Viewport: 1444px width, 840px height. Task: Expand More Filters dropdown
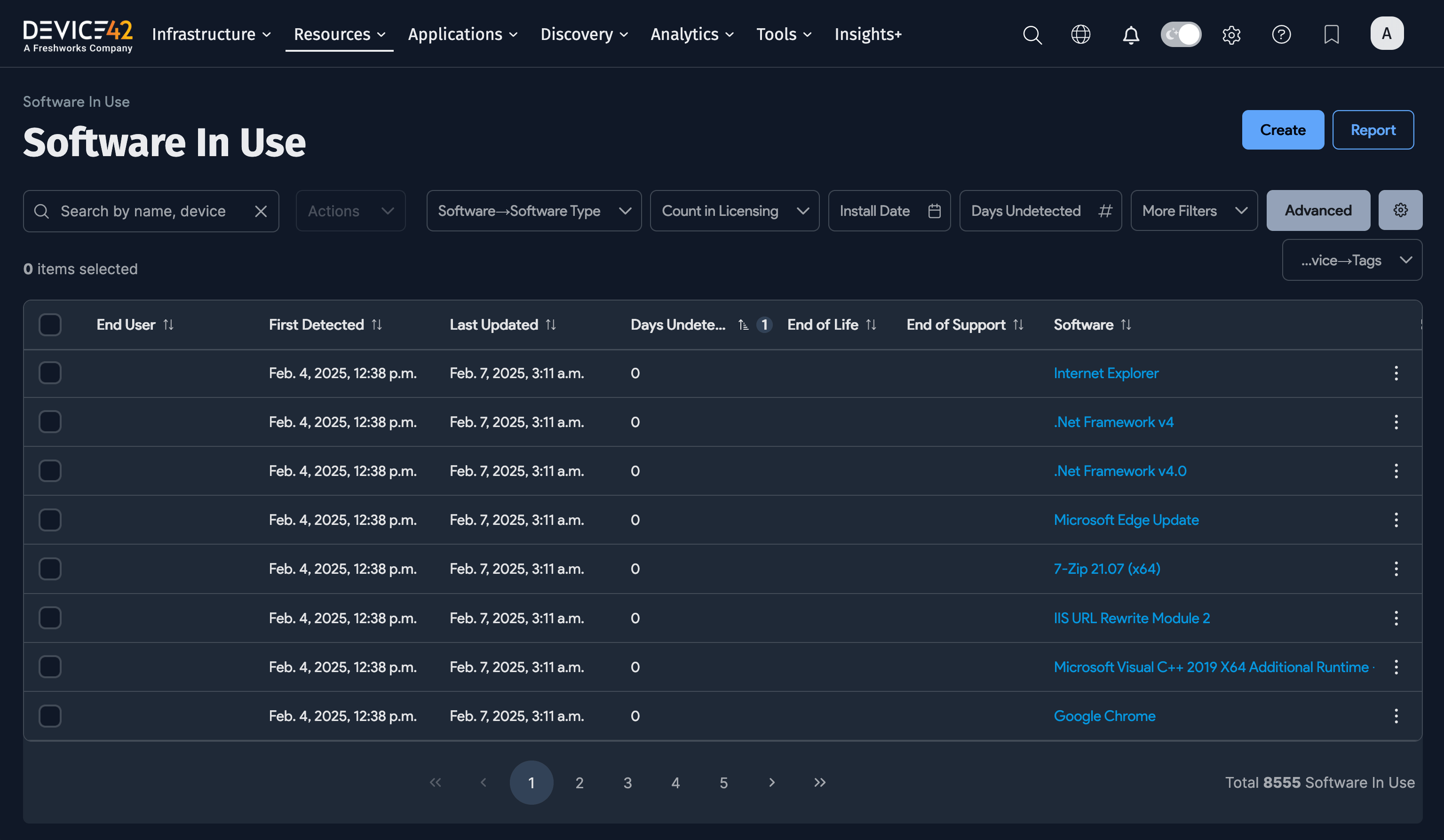1194,211
